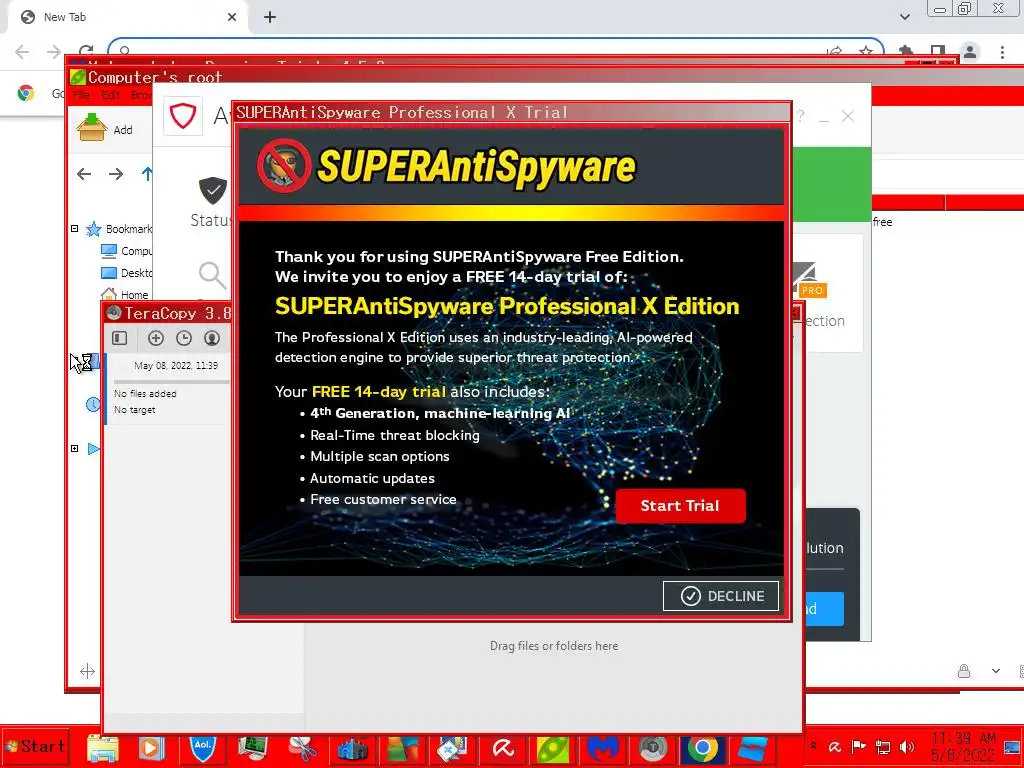1024x768 pixels.
Task: Click the volume speaker tray icon
Action: (906, 747)
